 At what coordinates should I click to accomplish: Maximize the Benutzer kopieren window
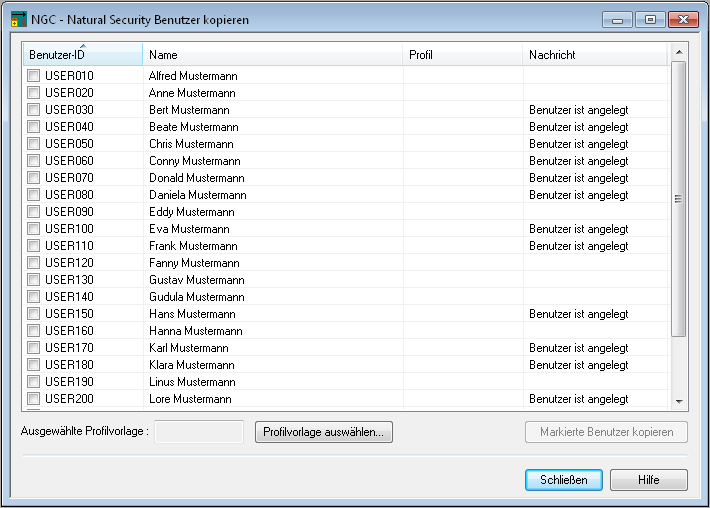pos(651,19)
